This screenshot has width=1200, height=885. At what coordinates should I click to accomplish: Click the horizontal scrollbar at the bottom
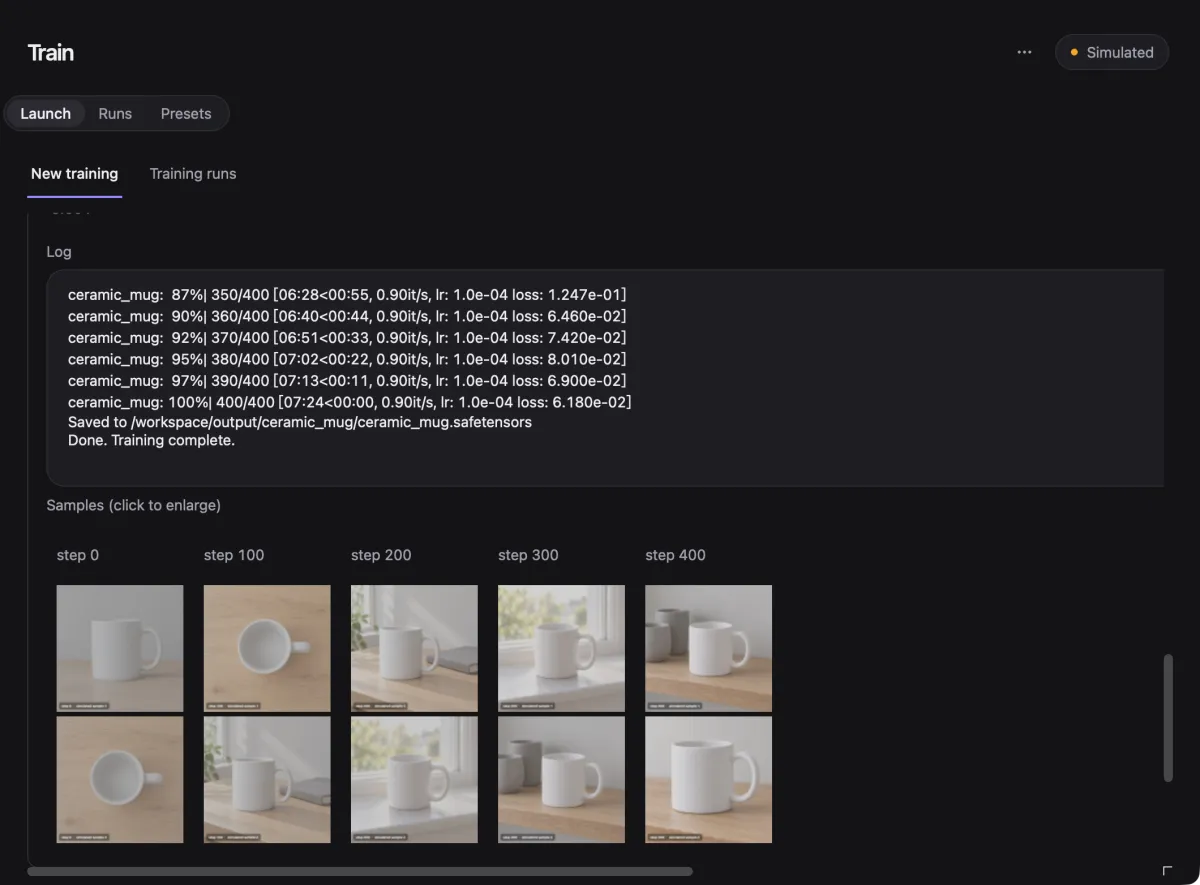point(360,872)
